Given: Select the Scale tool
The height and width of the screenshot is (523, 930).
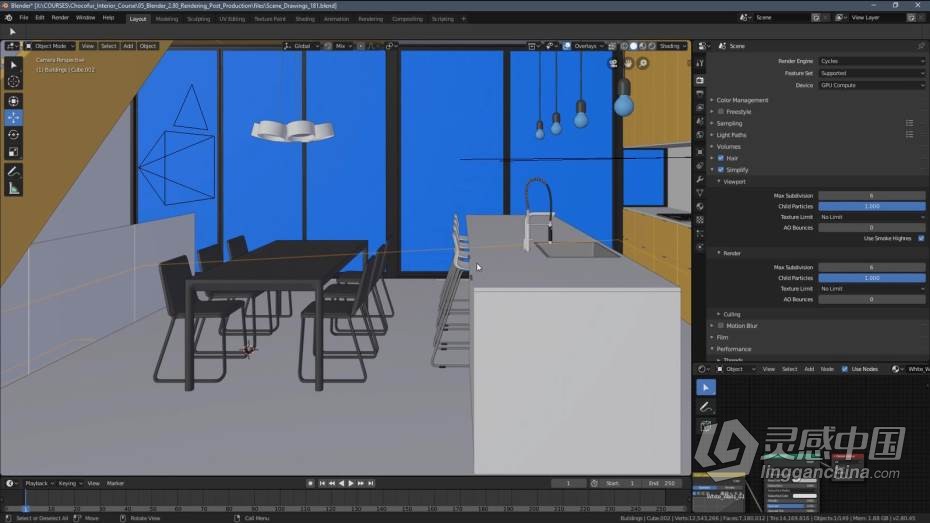Looking at the screenshot, I should coord(13,152).
